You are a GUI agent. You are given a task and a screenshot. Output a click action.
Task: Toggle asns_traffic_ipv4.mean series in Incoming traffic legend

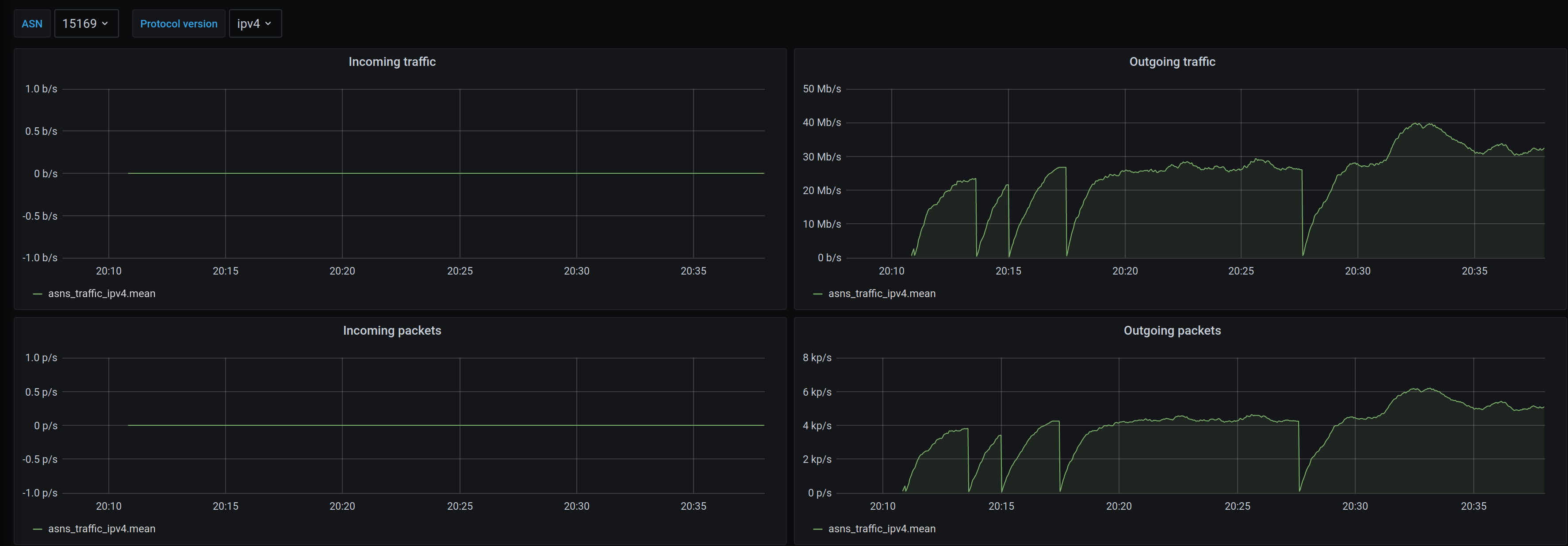click(x=102, y=294)
